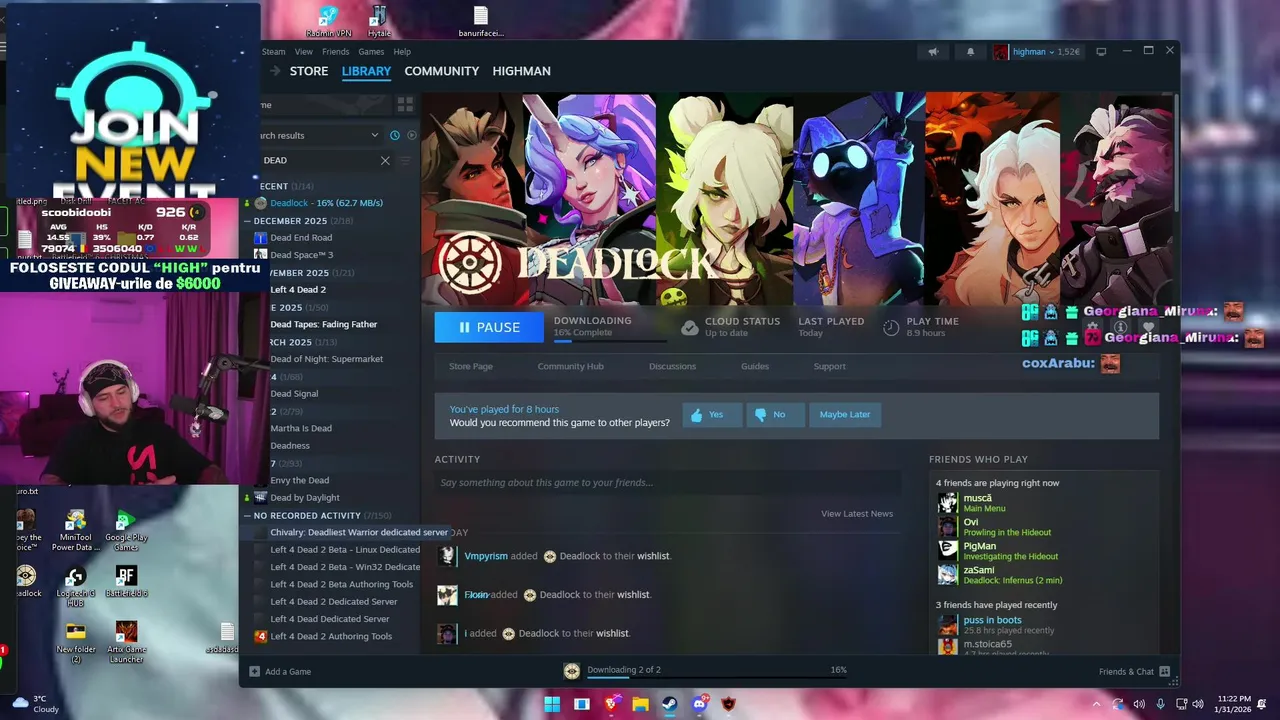1280x720 pixels.
Task: Open the Discussions link
Action: tap(672, 366)
